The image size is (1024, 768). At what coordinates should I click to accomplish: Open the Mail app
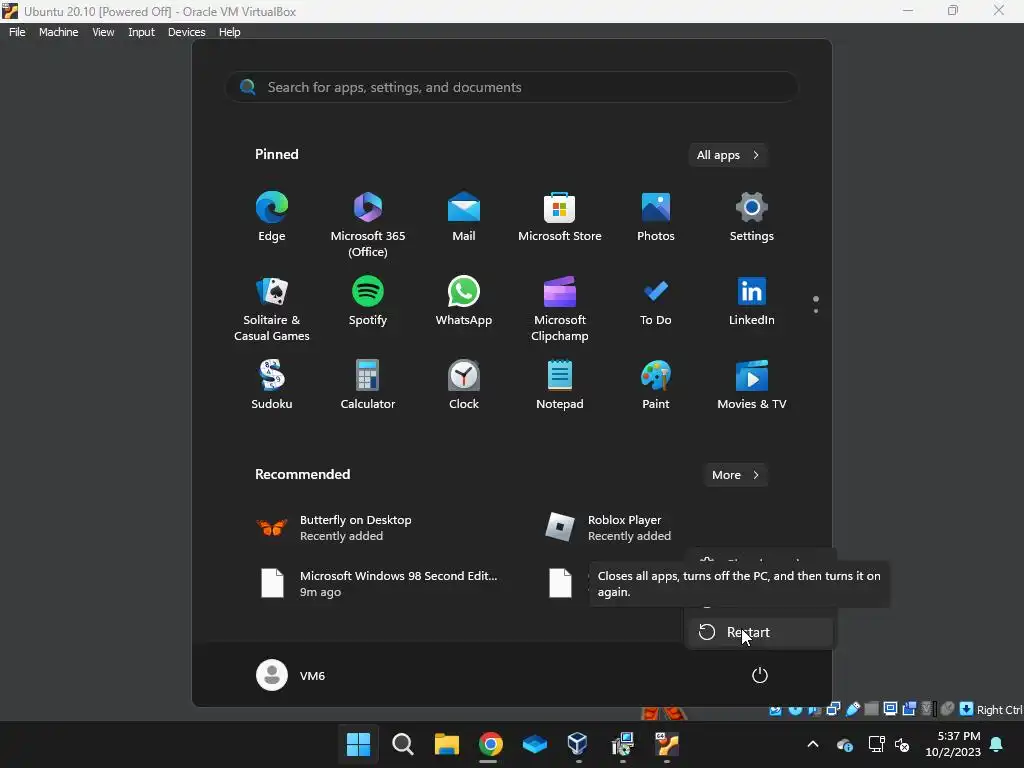[x=464, y=217]
